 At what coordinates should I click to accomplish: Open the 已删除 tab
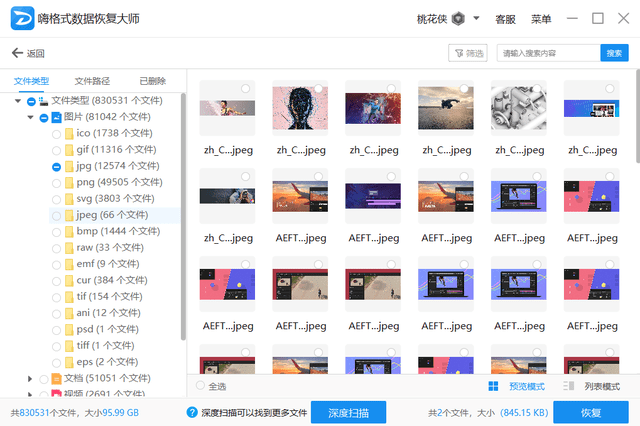point(153,81)
